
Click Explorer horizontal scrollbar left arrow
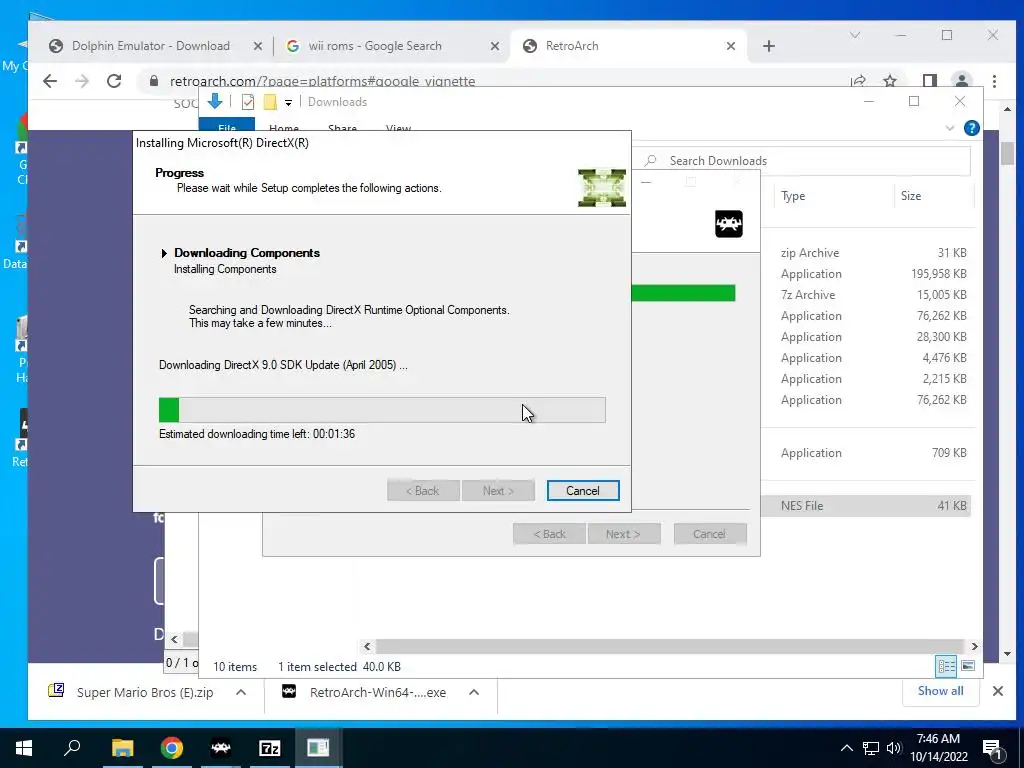[x=367, y=647]
